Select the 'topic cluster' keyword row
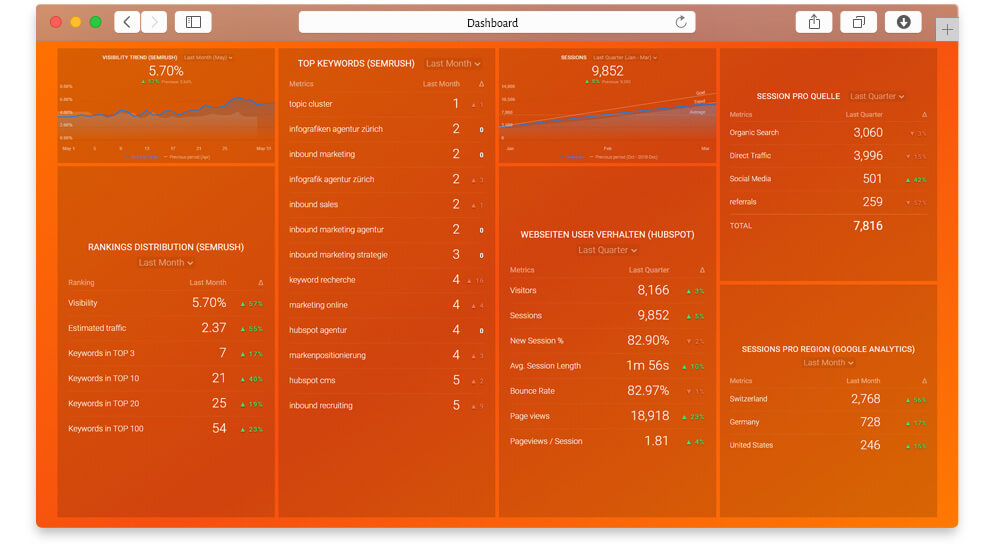This screenshot has height=550, width=1000. coord(386,104)
